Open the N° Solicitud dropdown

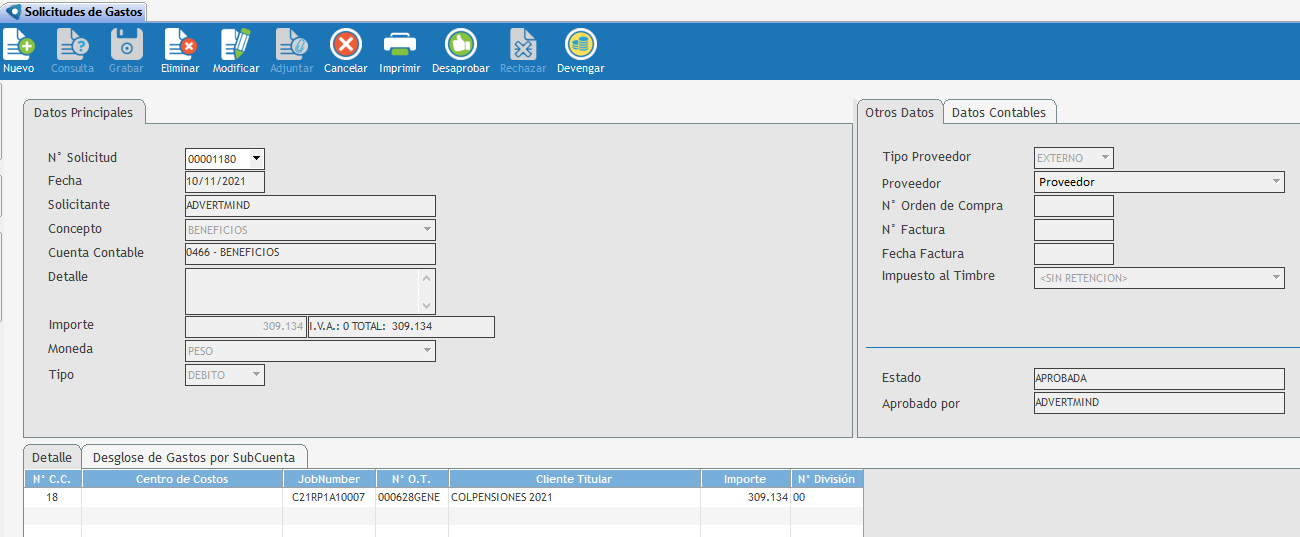[256, 158]
